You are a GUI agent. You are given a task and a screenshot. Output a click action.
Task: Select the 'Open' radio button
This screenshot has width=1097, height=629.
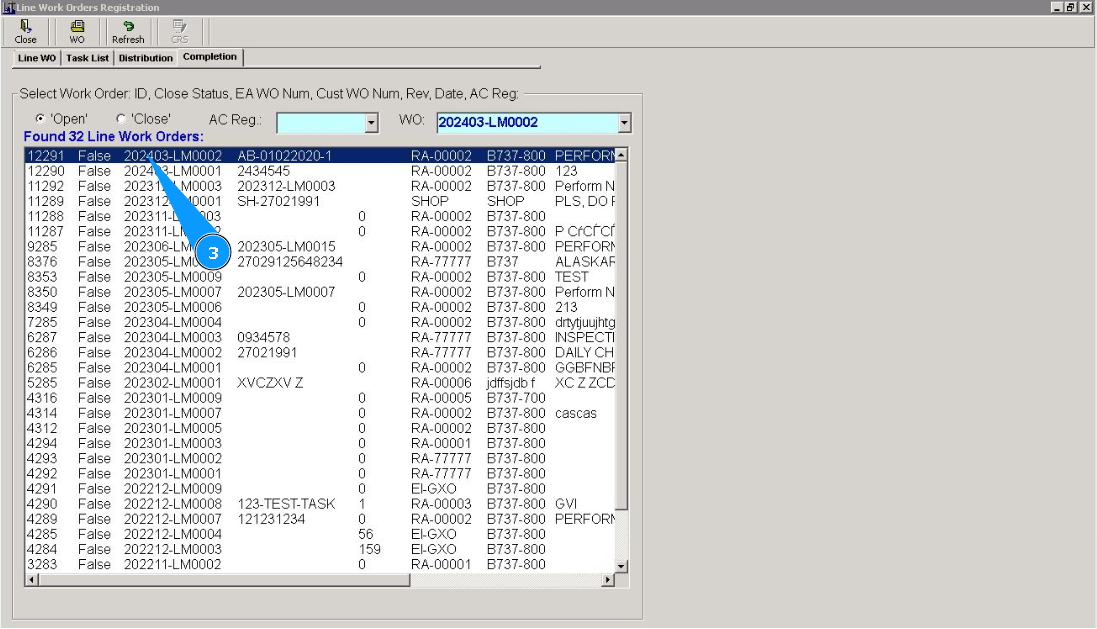(x=40, y=119)
